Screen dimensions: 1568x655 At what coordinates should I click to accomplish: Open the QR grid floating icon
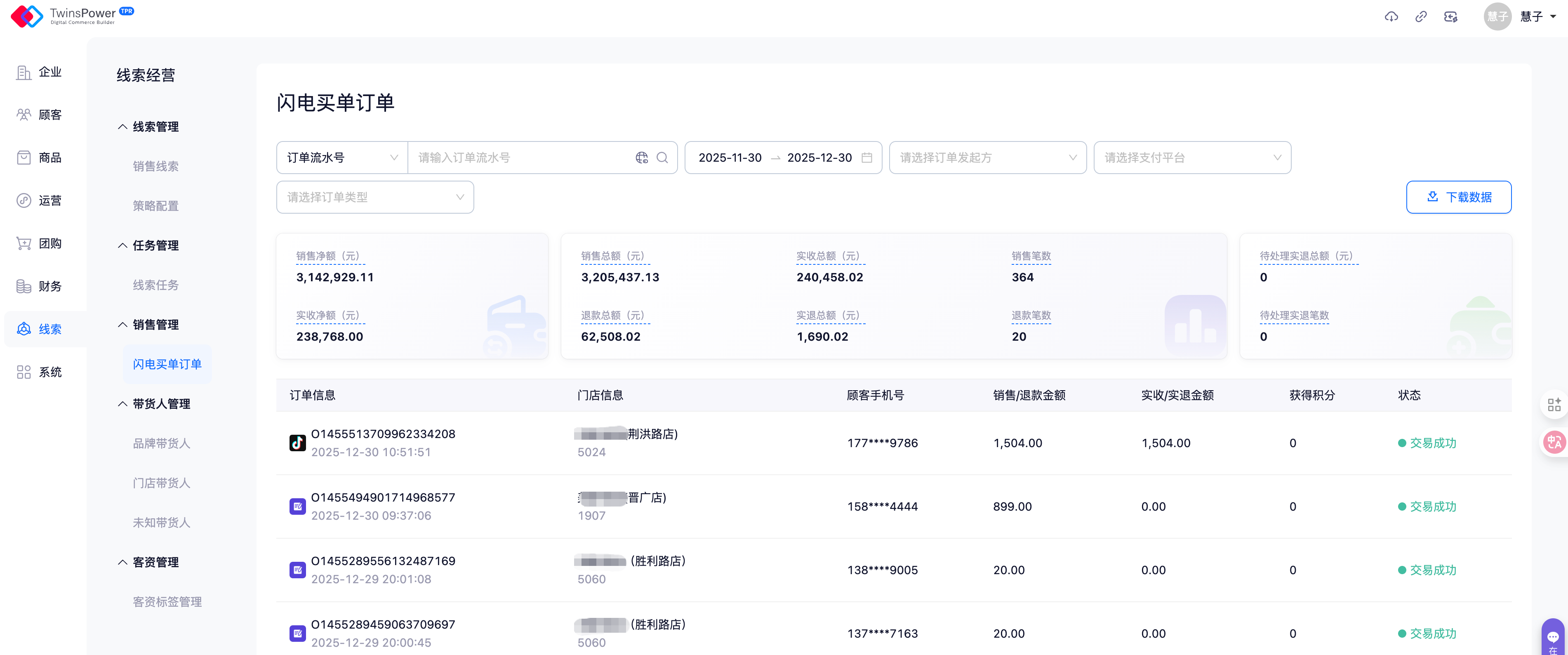coord(1554,405)
